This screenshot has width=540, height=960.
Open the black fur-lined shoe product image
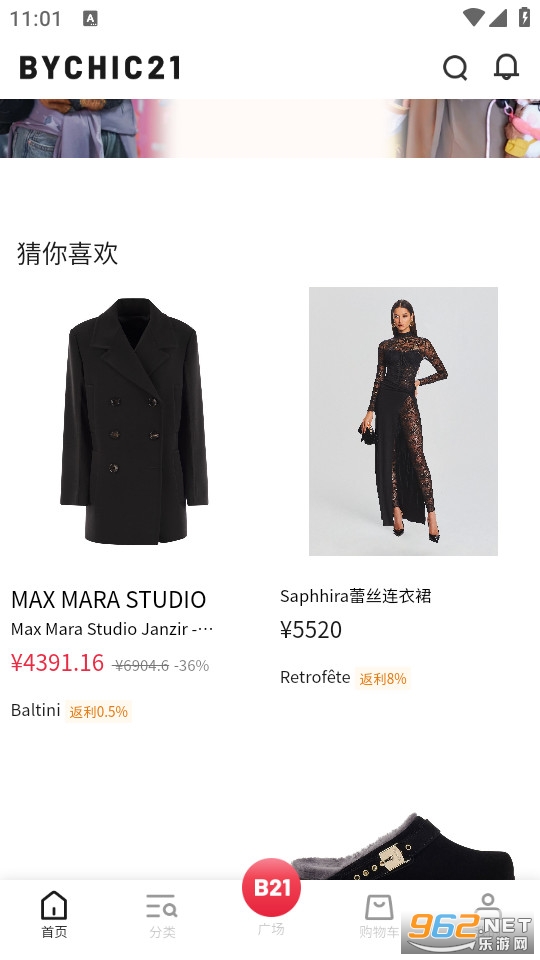(404, 846)
